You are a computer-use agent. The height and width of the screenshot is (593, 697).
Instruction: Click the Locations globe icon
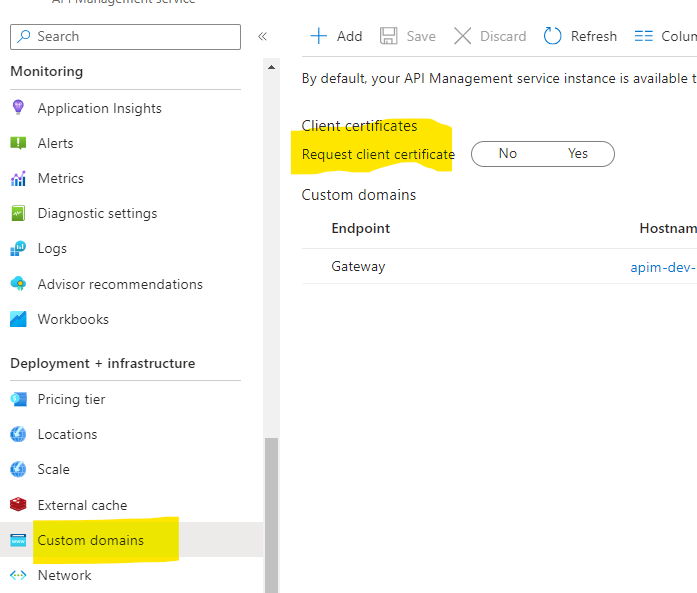18,434
